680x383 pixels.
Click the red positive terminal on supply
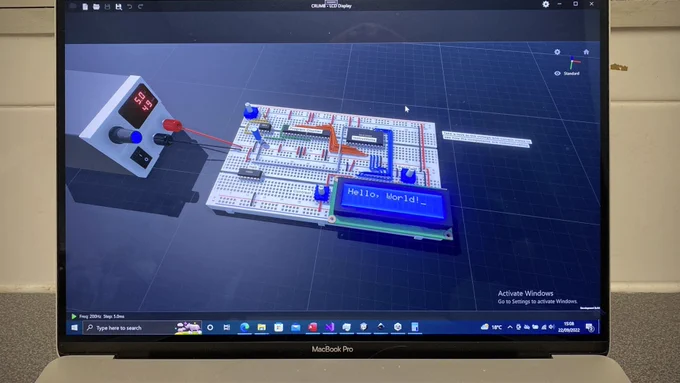[x=172, y=126]
